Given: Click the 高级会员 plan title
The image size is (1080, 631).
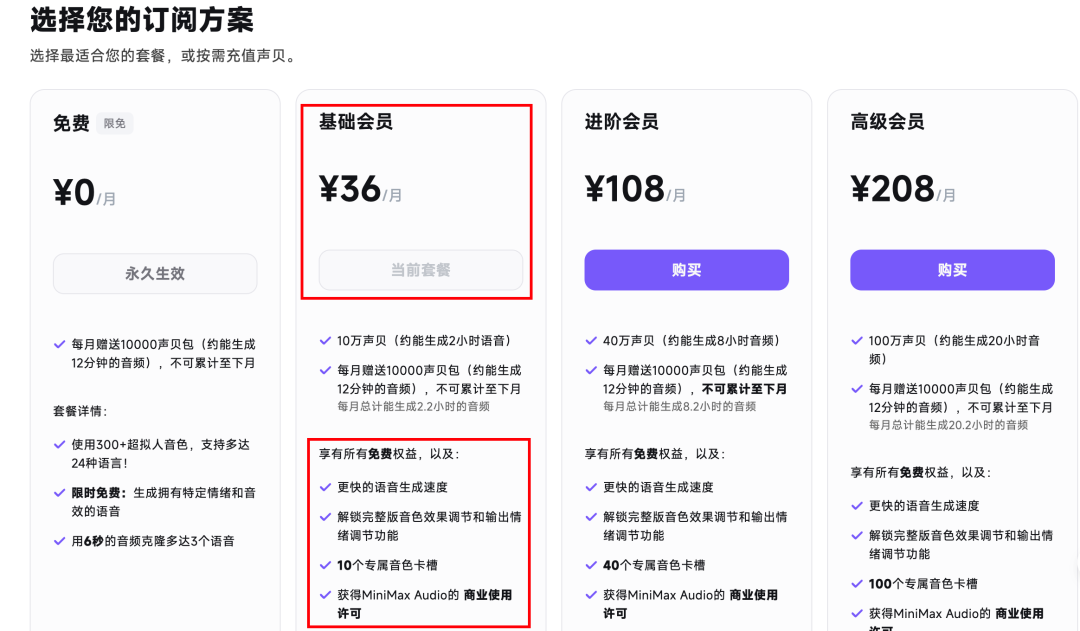Looking at the screenshot, I should pyautogui.click(x=887, y=121).
